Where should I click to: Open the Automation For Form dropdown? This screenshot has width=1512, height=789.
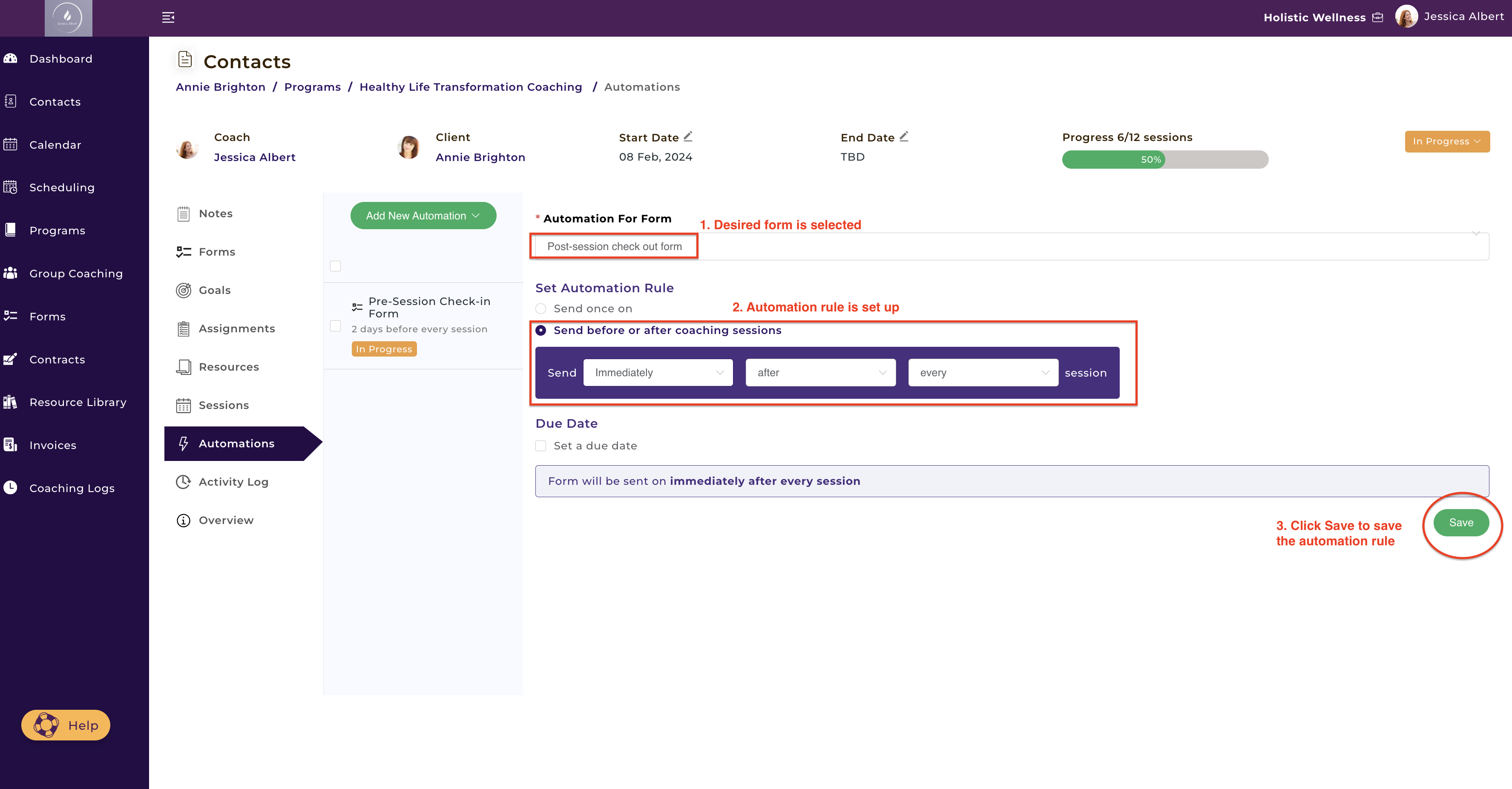pos(1012,247)
